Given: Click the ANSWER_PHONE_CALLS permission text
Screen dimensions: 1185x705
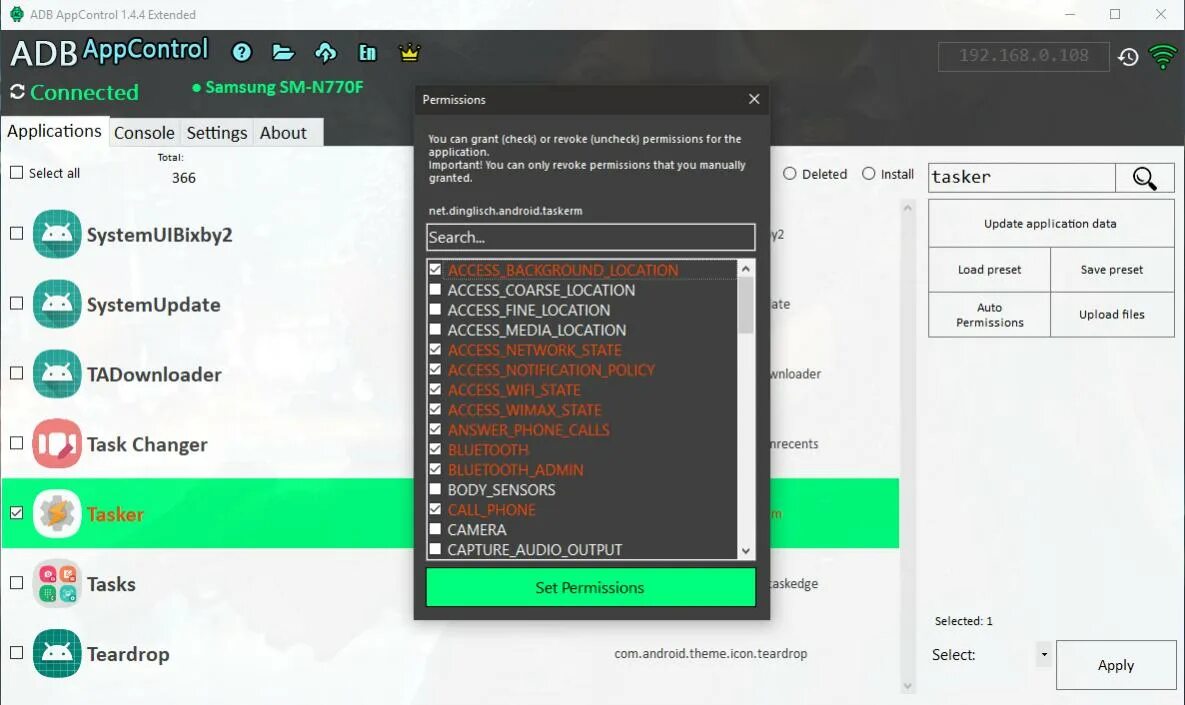Looking at the screenshot, I should pyautogui.click(x=528, y=430).
